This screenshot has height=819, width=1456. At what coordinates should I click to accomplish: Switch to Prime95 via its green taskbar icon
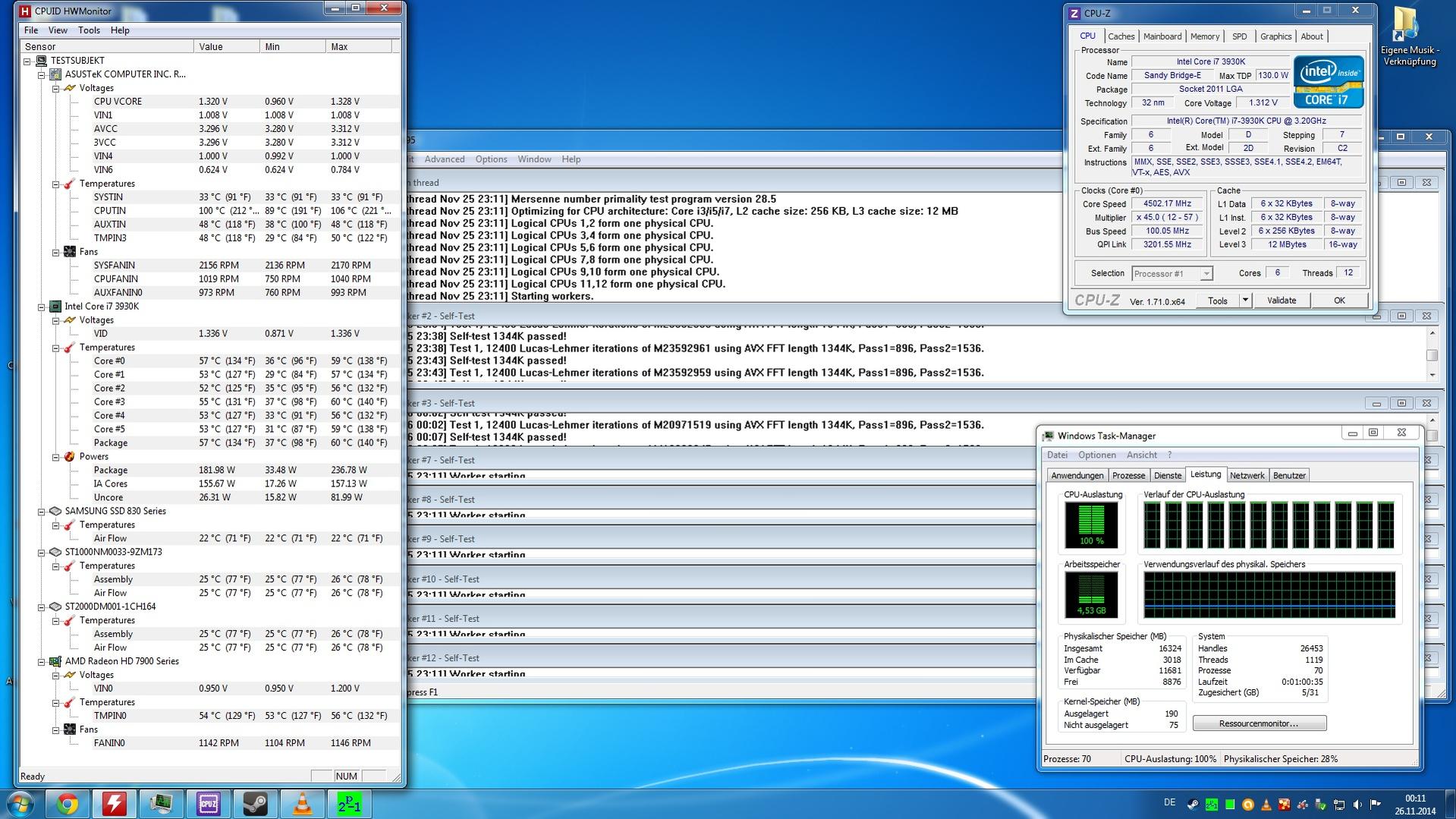pos(350,804)
